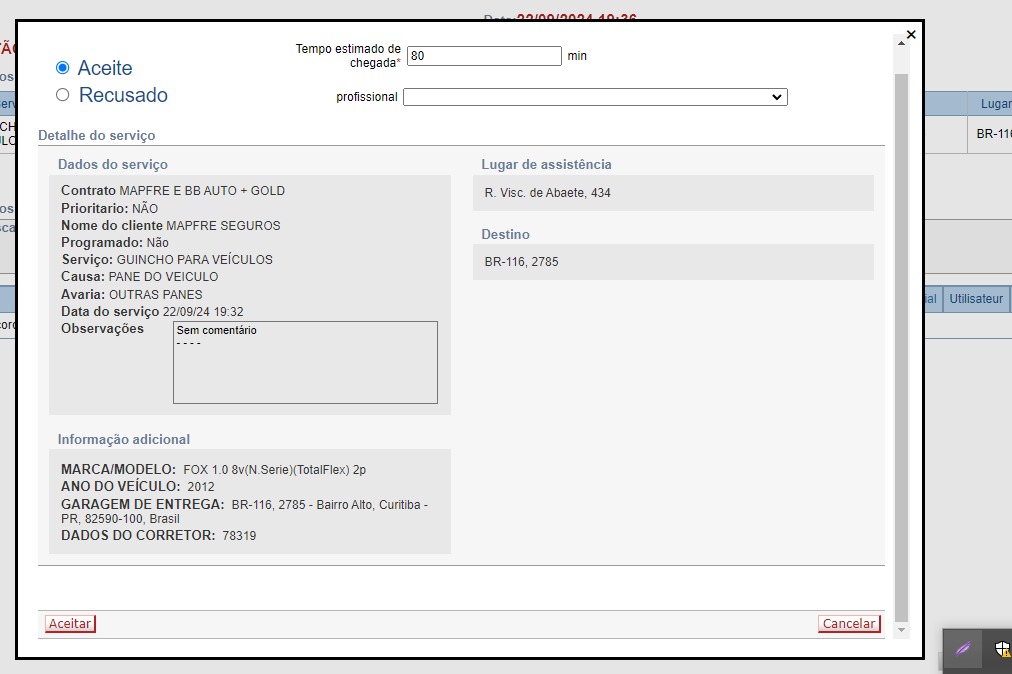The width and height of the screenshot is (1012, 674).
Task: Click the 'Dados do serviço' heading
Action: pyautogui.click(x=113, y=165)
